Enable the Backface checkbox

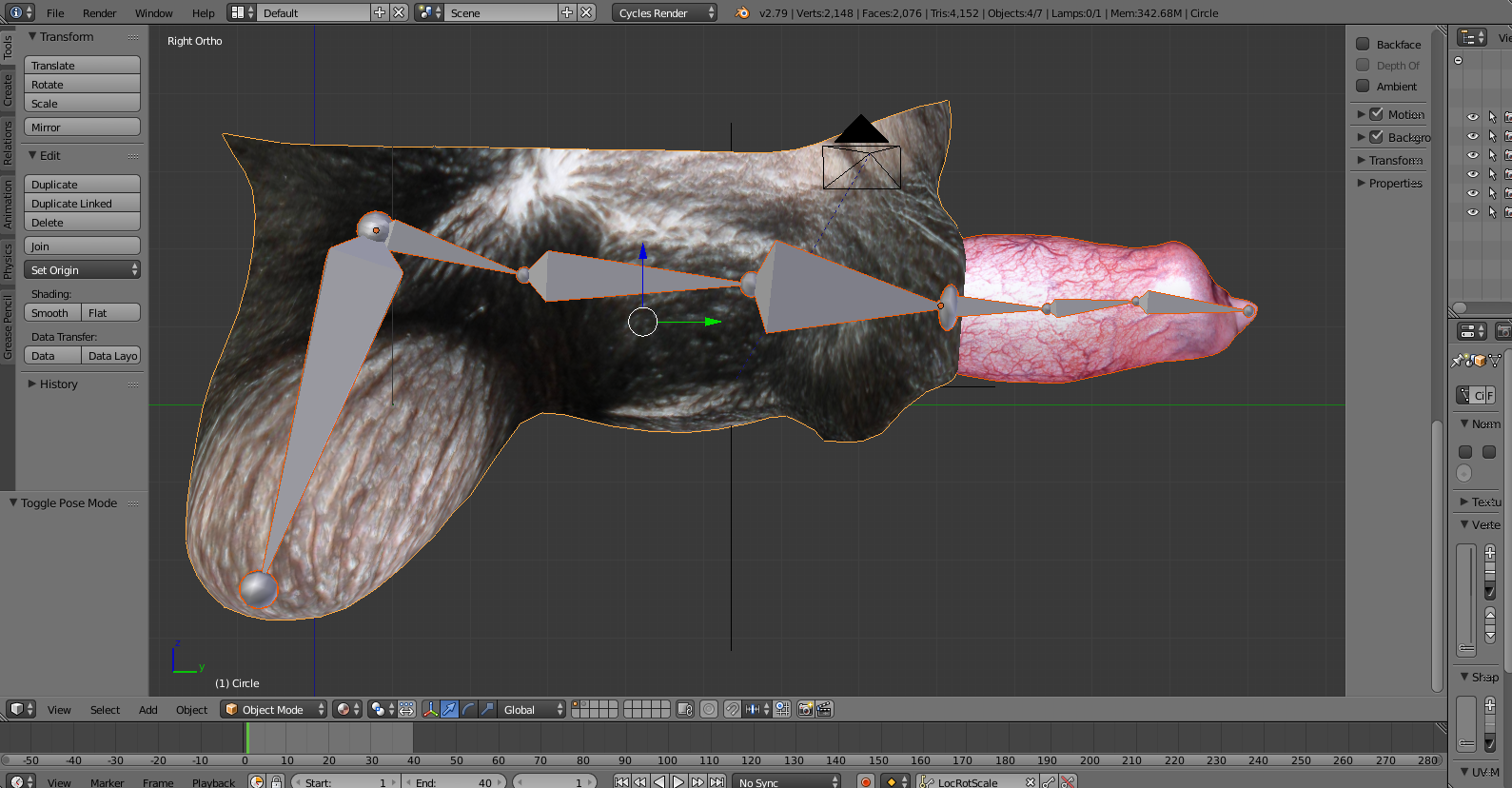1363,44
